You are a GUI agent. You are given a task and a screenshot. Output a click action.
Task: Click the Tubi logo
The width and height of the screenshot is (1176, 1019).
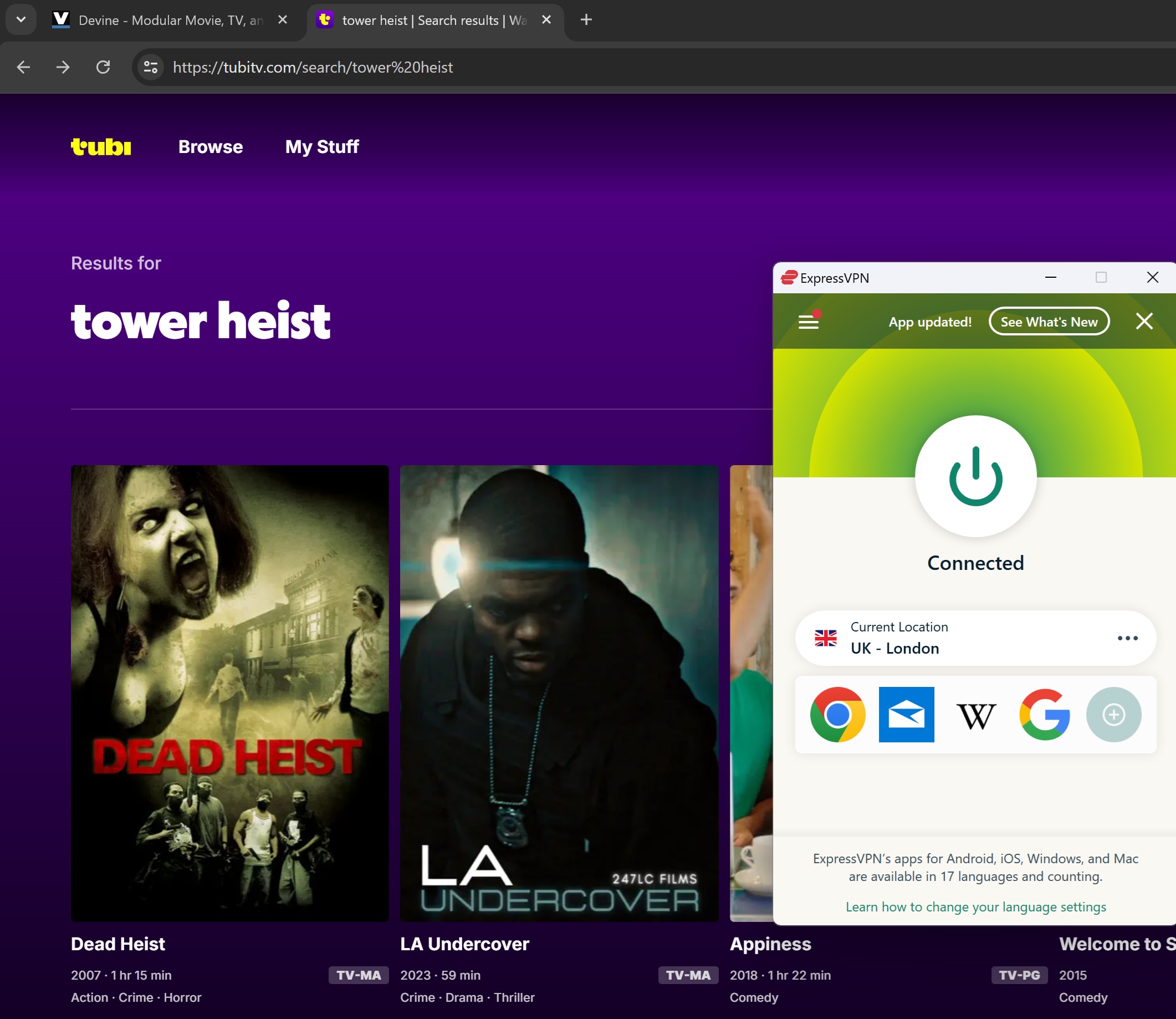pos(101,147)
